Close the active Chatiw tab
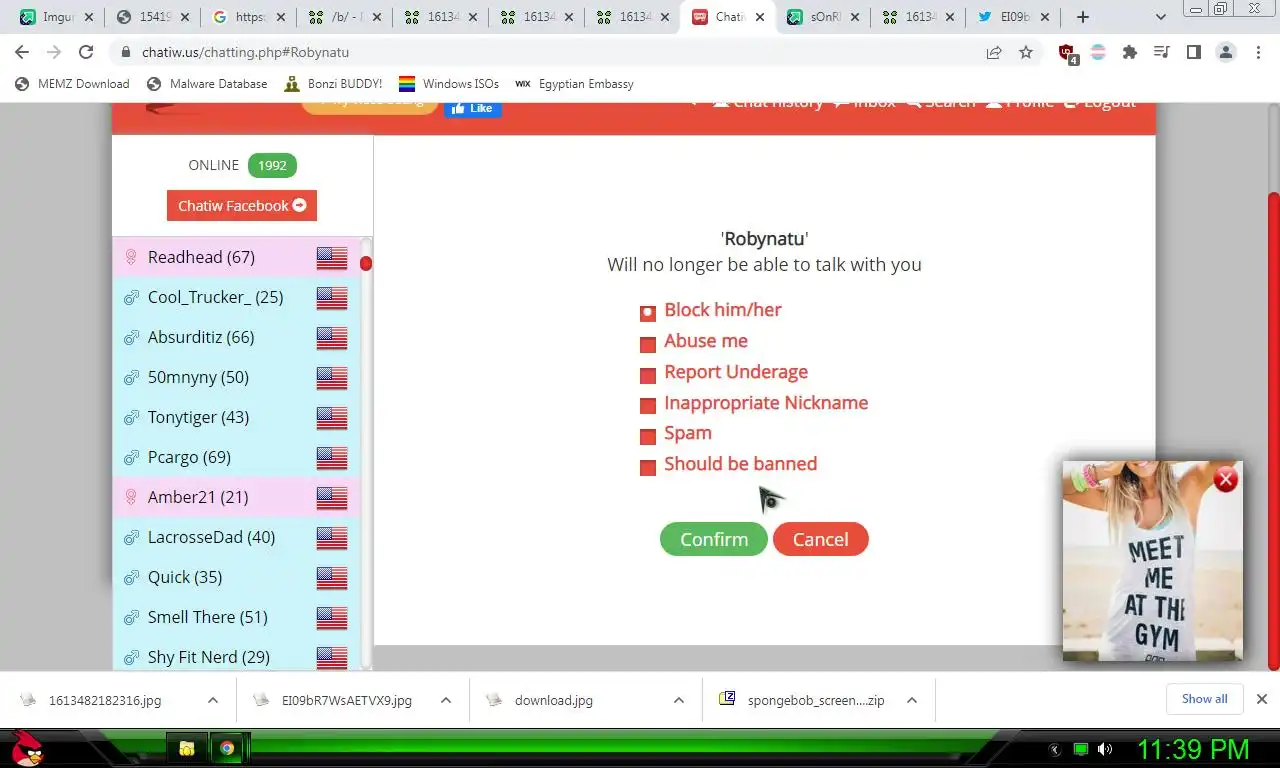Viewport: 1280px width, 768px height. click(760, 17)
